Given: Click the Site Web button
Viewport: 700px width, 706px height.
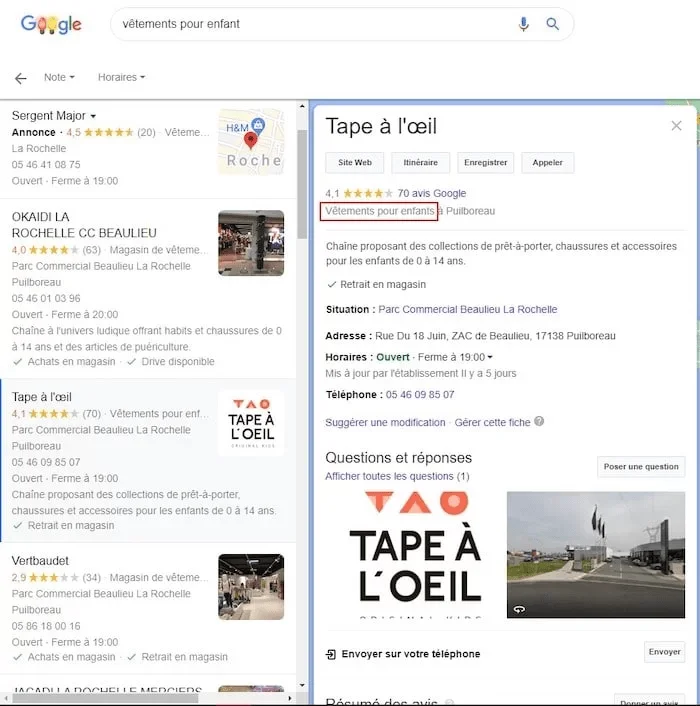Looking at the screenshot, I should (x=355, y=163).
